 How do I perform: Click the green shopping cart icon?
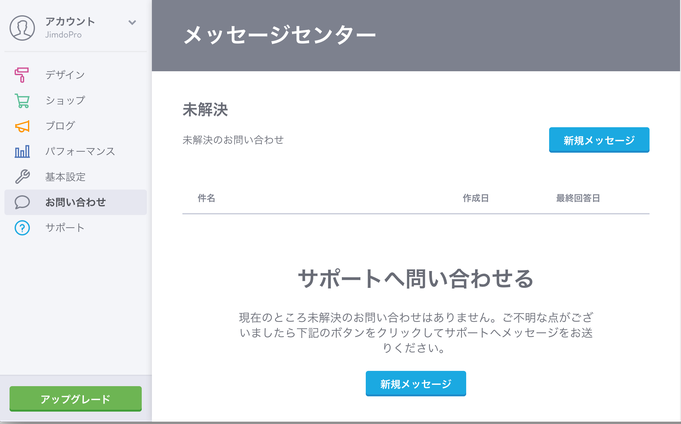coord(22,100)
